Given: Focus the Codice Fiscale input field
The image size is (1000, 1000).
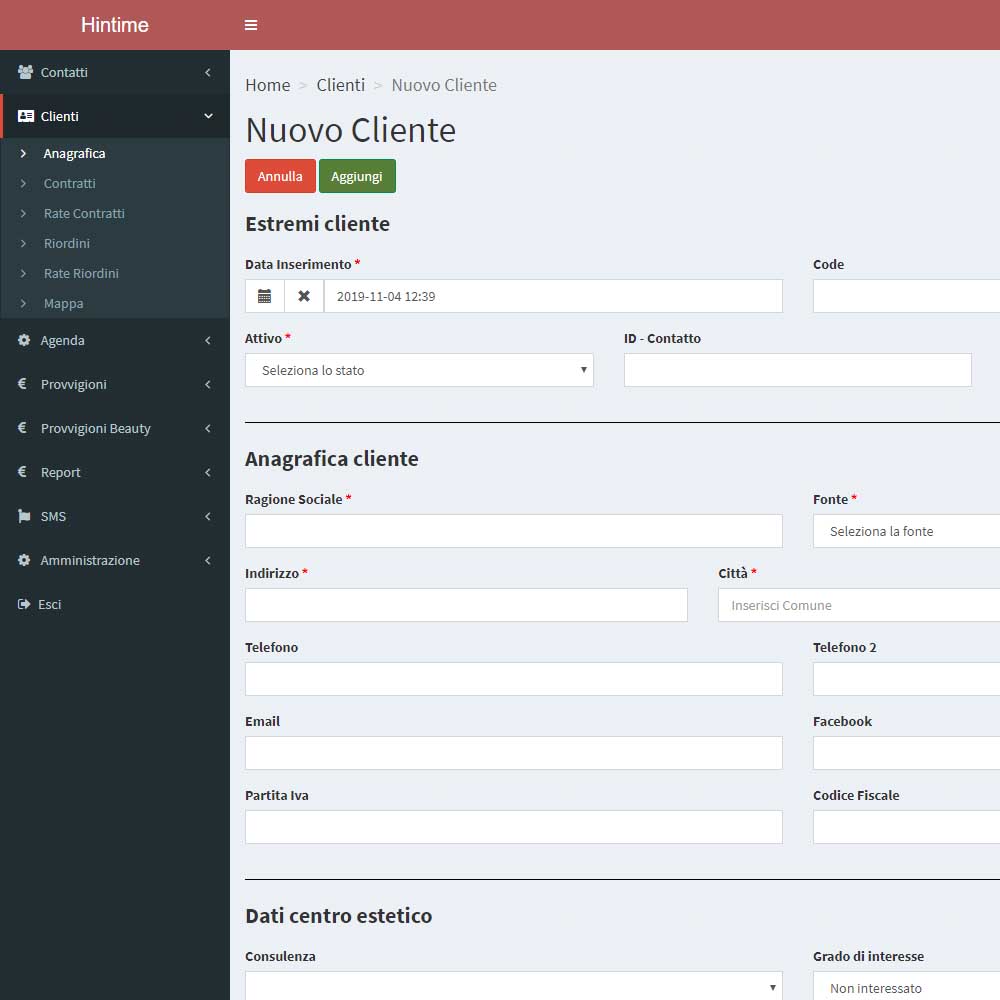Looking at the screenshot, I should click(906, 827).
